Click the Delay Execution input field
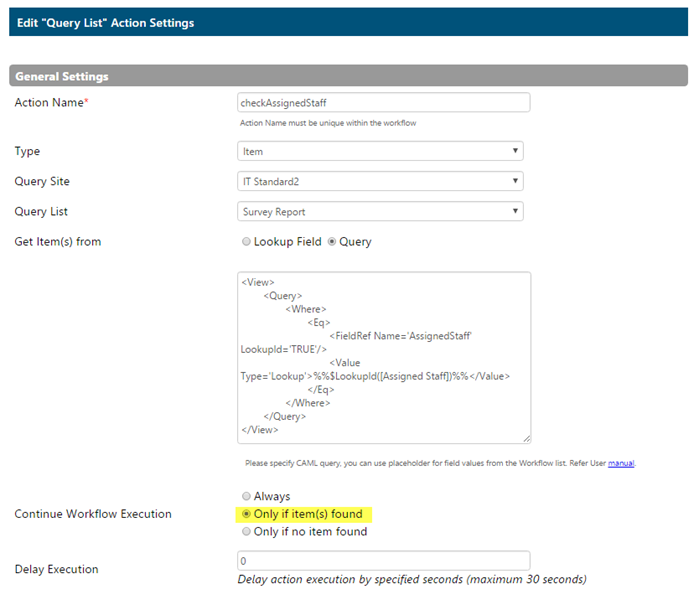Image resolution: width=699 pixels, height=610 pixels. click(383, 561)
